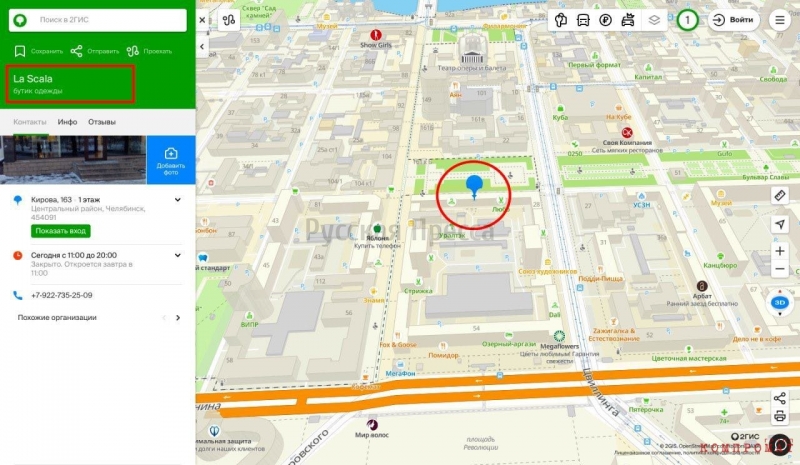800x465 pixels.
Task: Click the Show Girls map marker
Action: (x=376, y=35)
